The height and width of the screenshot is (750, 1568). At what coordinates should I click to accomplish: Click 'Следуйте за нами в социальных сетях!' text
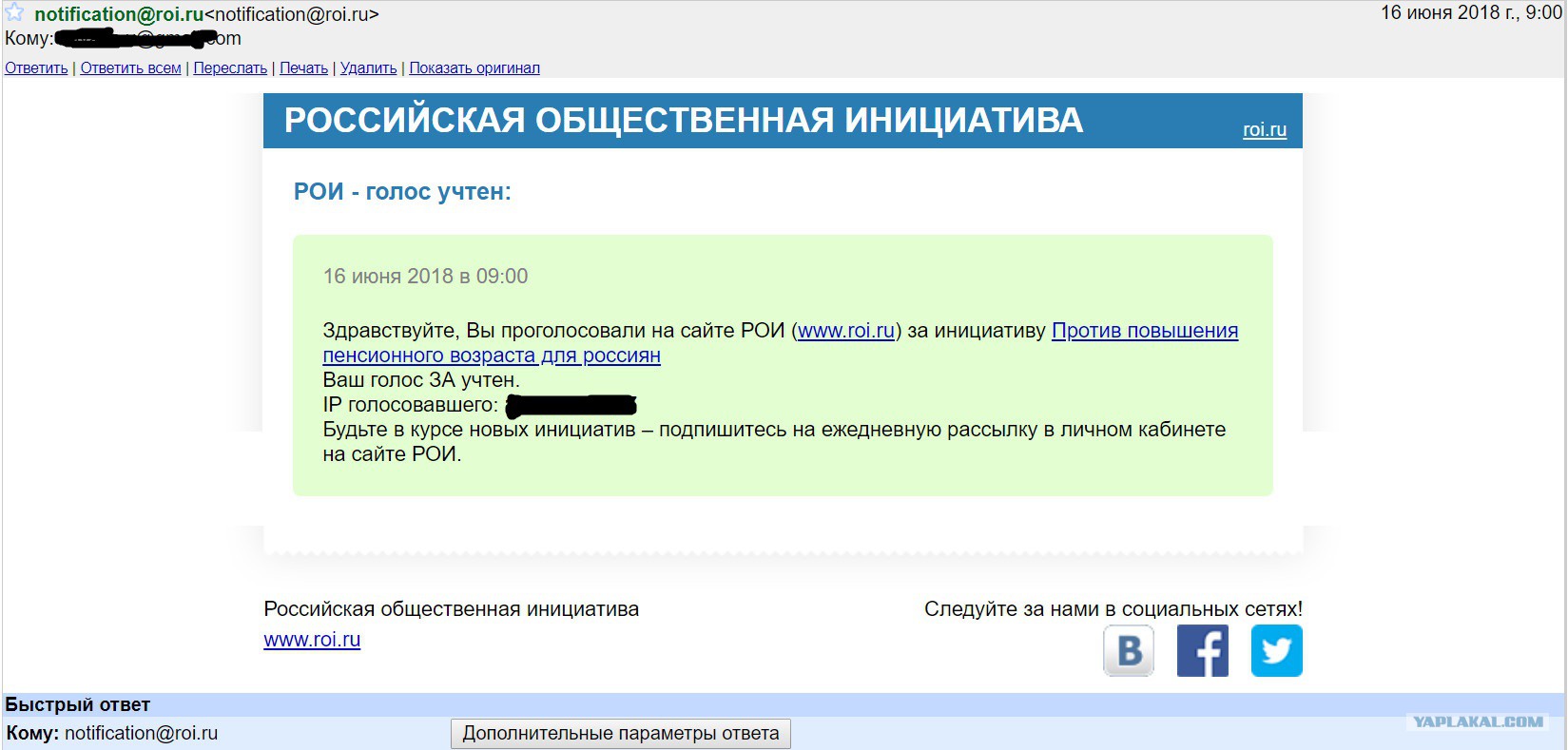tap(1113, 609)
